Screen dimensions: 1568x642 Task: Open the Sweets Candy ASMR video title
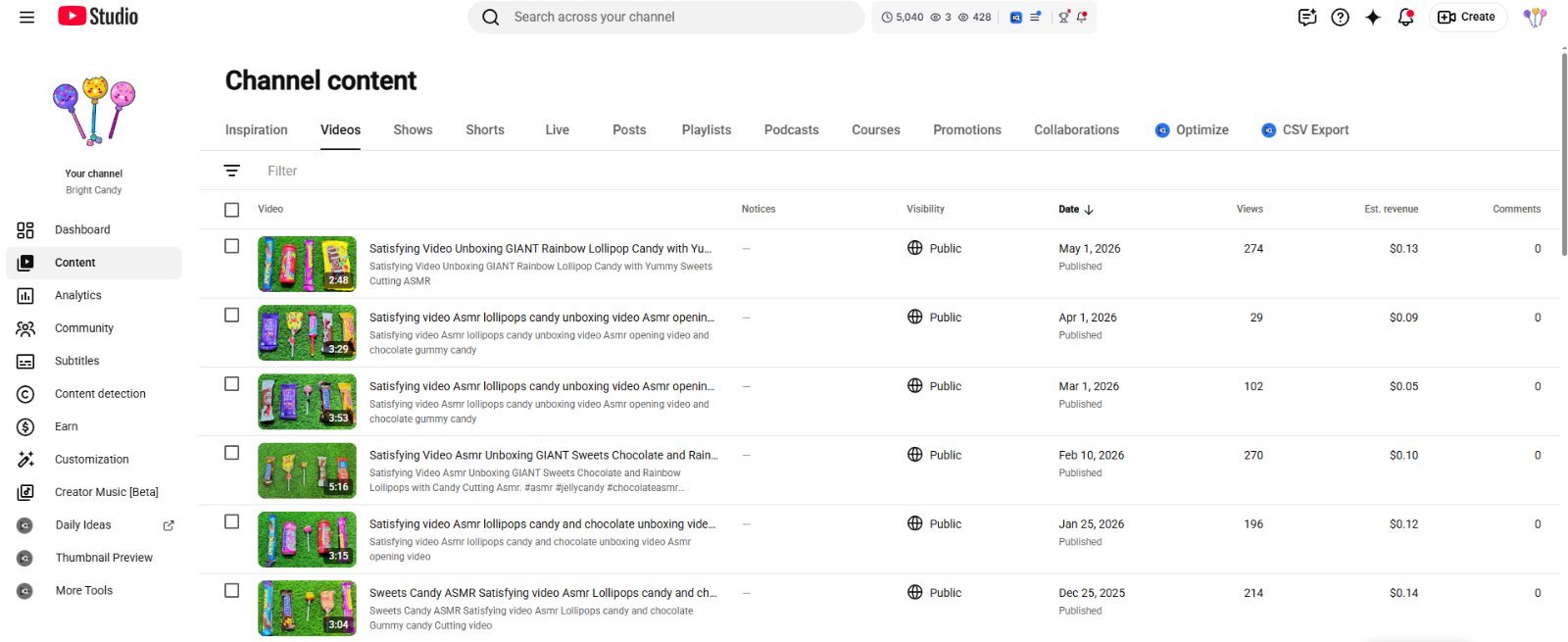543,593
